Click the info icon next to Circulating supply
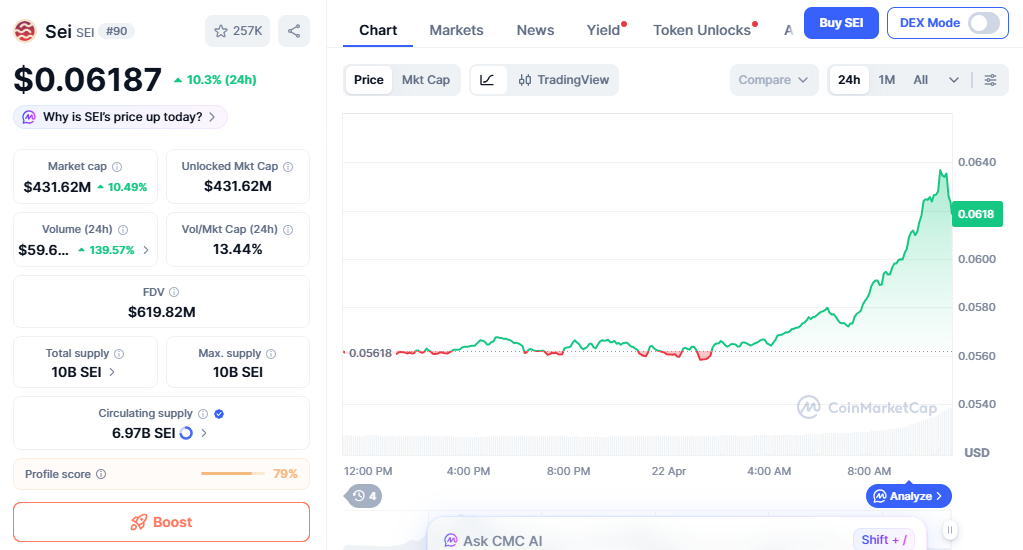This screenshot has width=1023, height=550. point(203,414)
